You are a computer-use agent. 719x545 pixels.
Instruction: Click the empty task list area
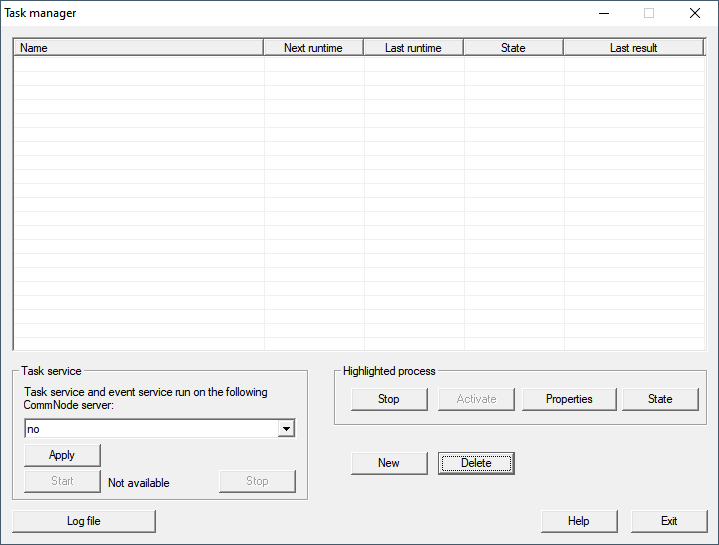(x=360, y=200)
